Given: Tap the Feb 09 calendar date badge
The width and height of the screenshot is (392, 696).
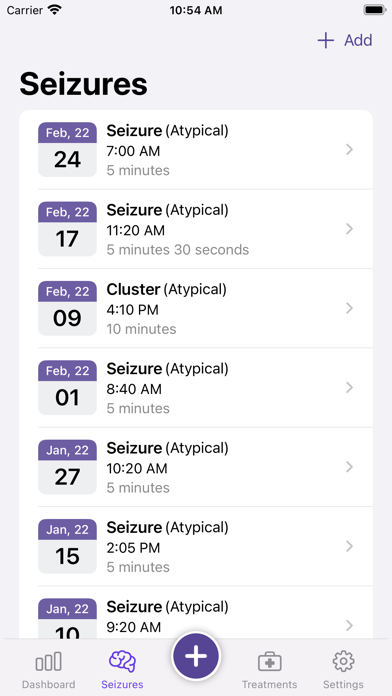Looking at the screenshot, I should point(67,308).
